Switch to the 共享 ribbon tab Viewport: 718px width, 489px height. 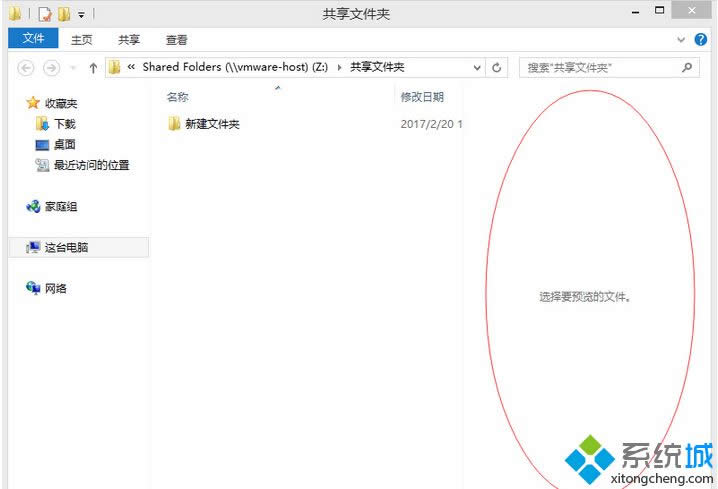(x=129, y=40)
